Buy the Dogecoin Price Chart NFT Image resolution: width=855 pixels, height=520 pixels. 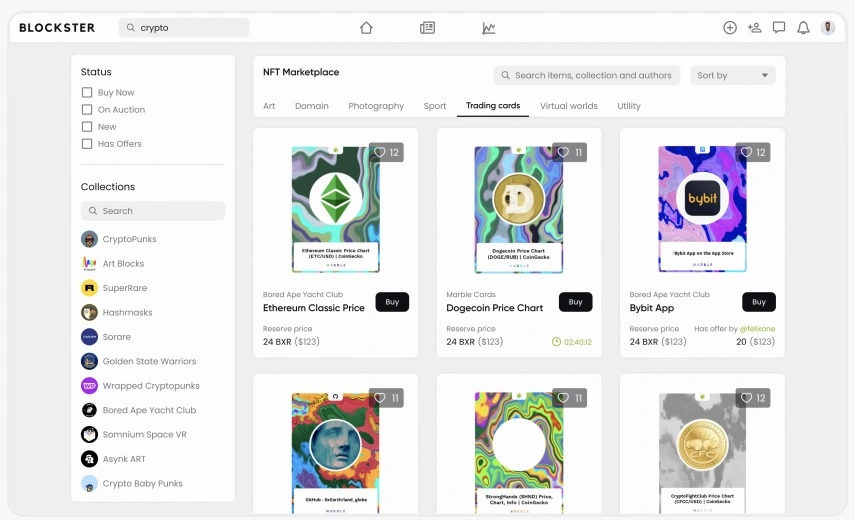[x=575, y=302]
